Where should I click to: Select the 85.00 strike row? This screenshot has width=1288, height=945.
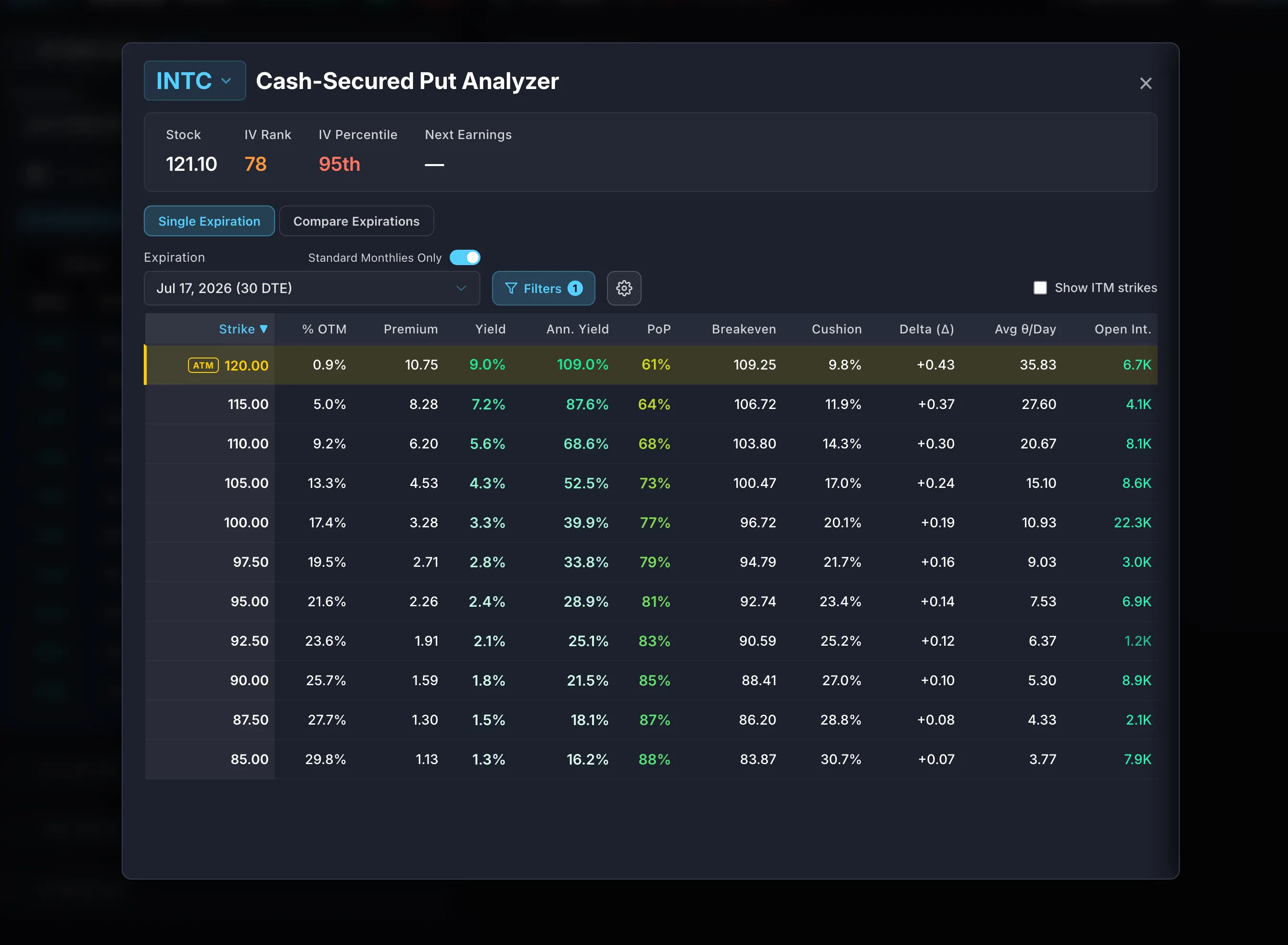coord(651,760)
